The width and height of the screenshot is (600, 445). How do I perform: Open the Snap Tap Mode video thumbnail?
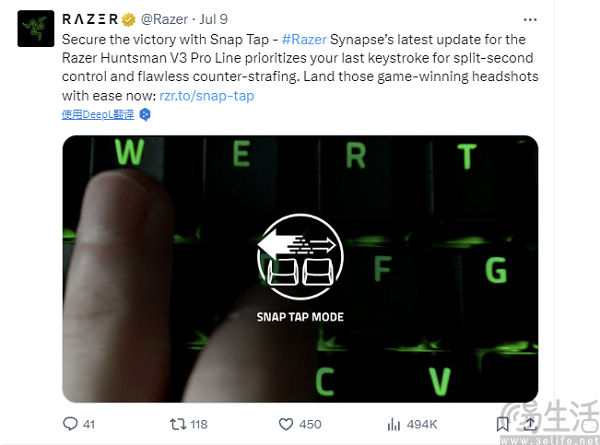[x=300, y=269]
